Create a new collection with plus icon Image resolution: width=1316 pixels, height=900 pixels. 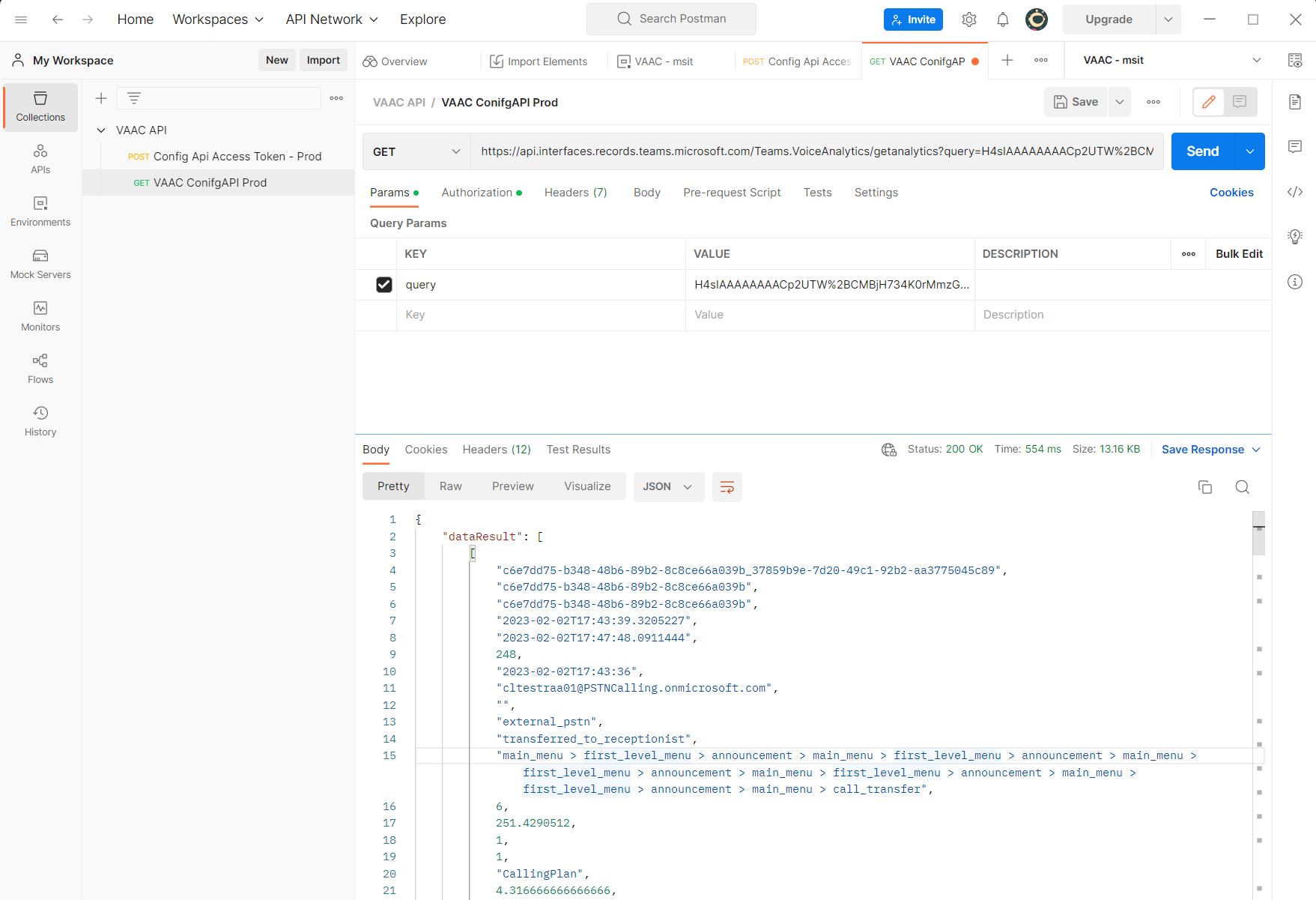pyautogui.click(x=101, y=98)
